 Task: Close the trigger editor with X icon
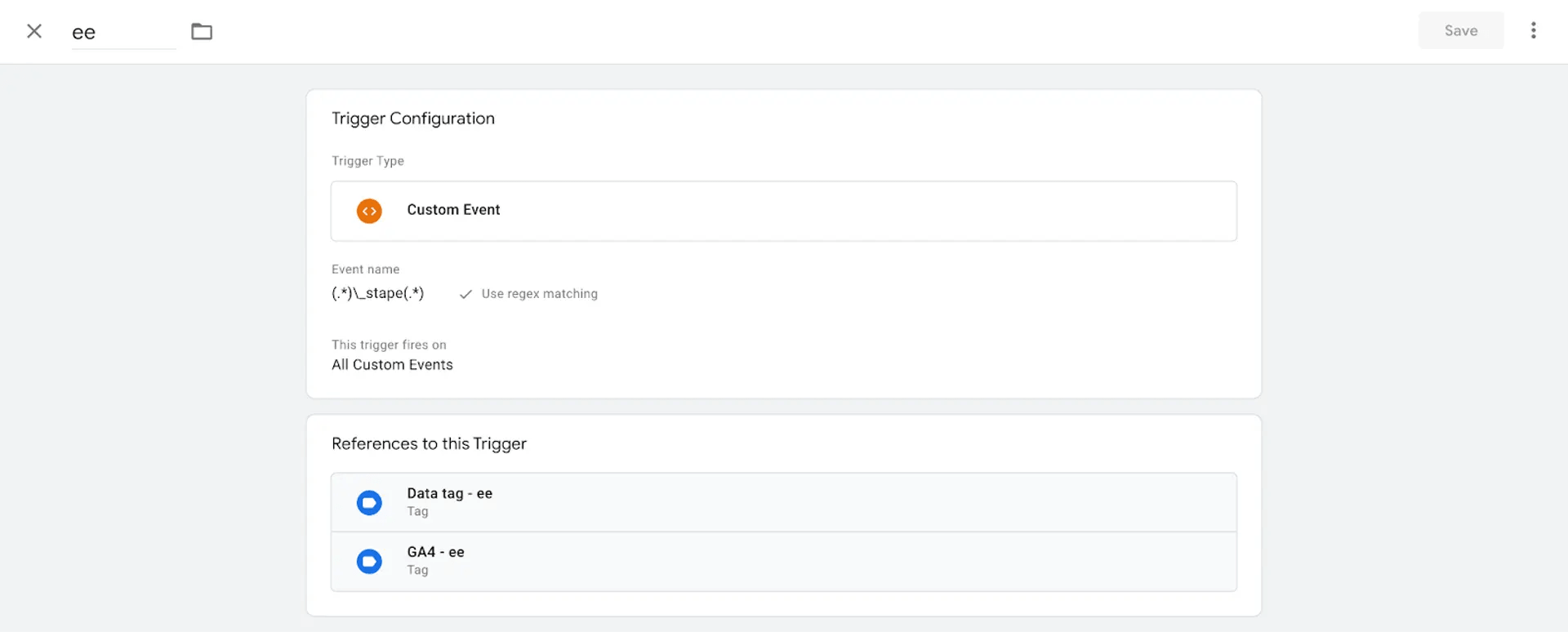(34, 31)
